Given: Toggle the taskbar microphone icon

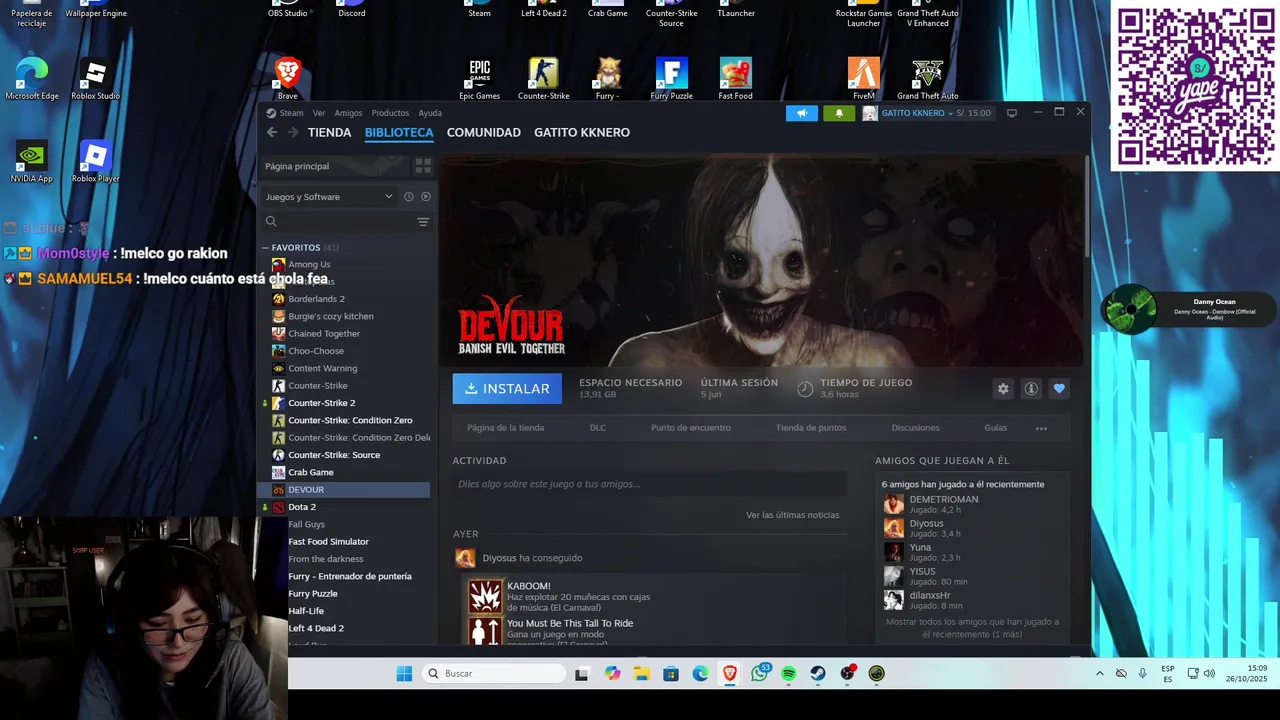Looking at the screenshot, I should pos(1143,674).
